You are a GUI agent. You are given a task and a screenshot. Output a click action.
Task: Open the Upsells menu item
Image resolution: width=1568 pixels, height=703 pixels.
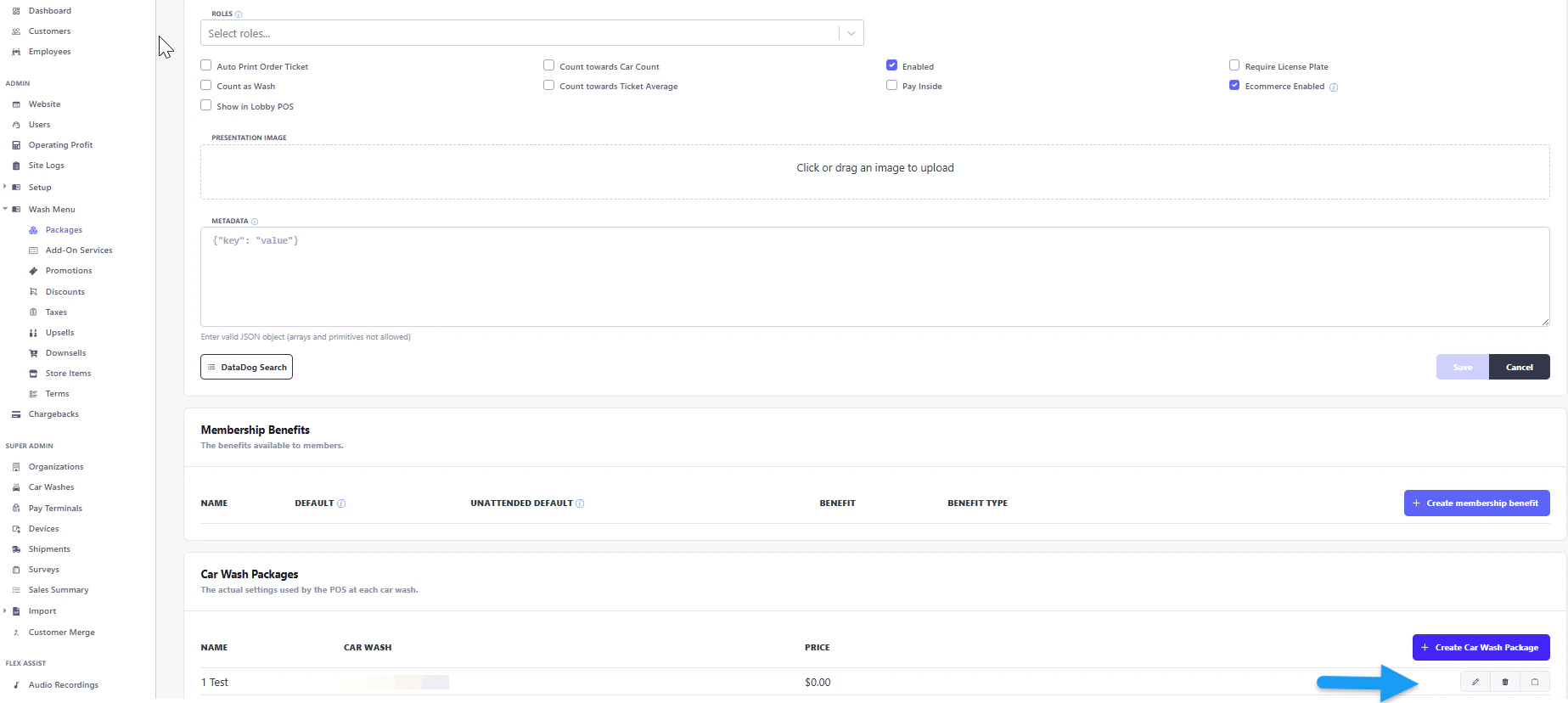[x=59, y=333]
